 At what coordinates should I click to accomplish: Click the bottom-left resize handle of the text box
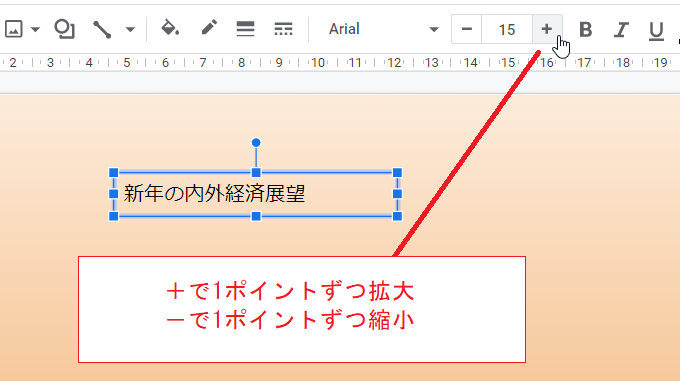point(114,216)
